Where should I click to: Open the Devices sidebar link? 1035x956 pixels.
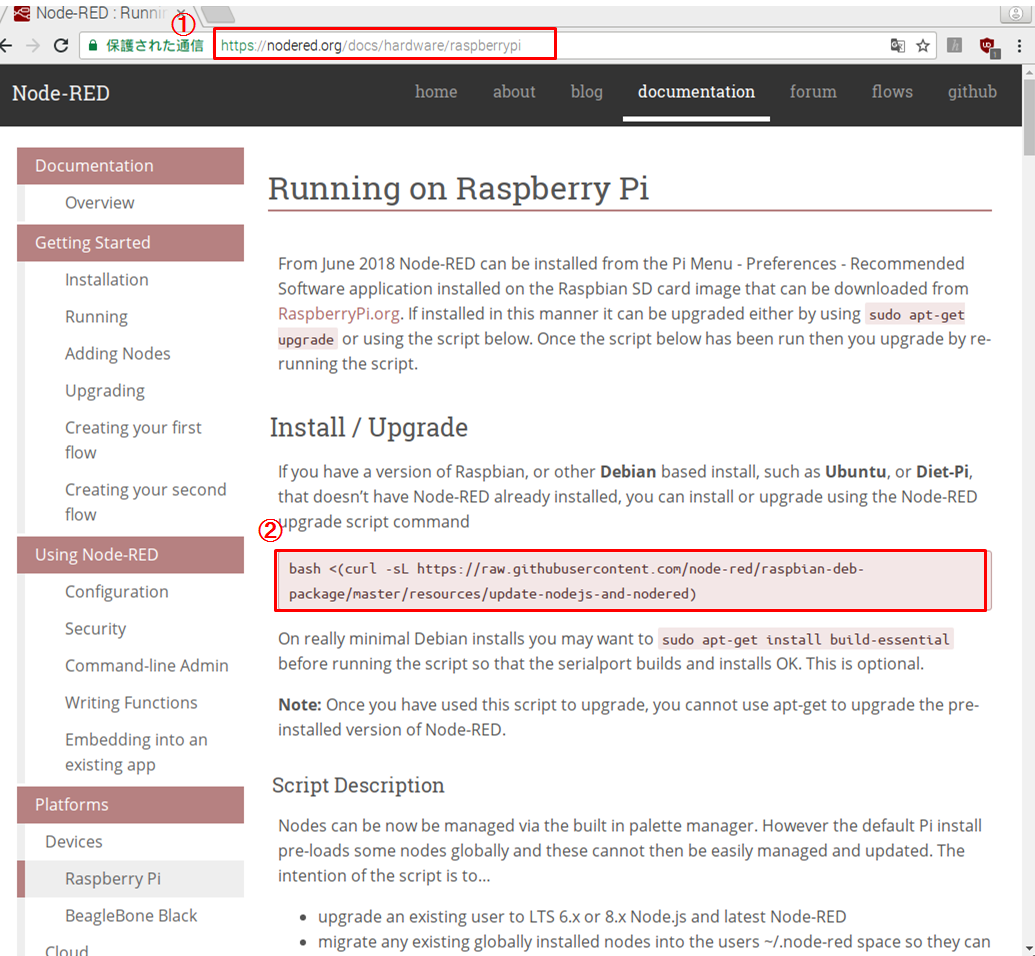pos(74,842)
